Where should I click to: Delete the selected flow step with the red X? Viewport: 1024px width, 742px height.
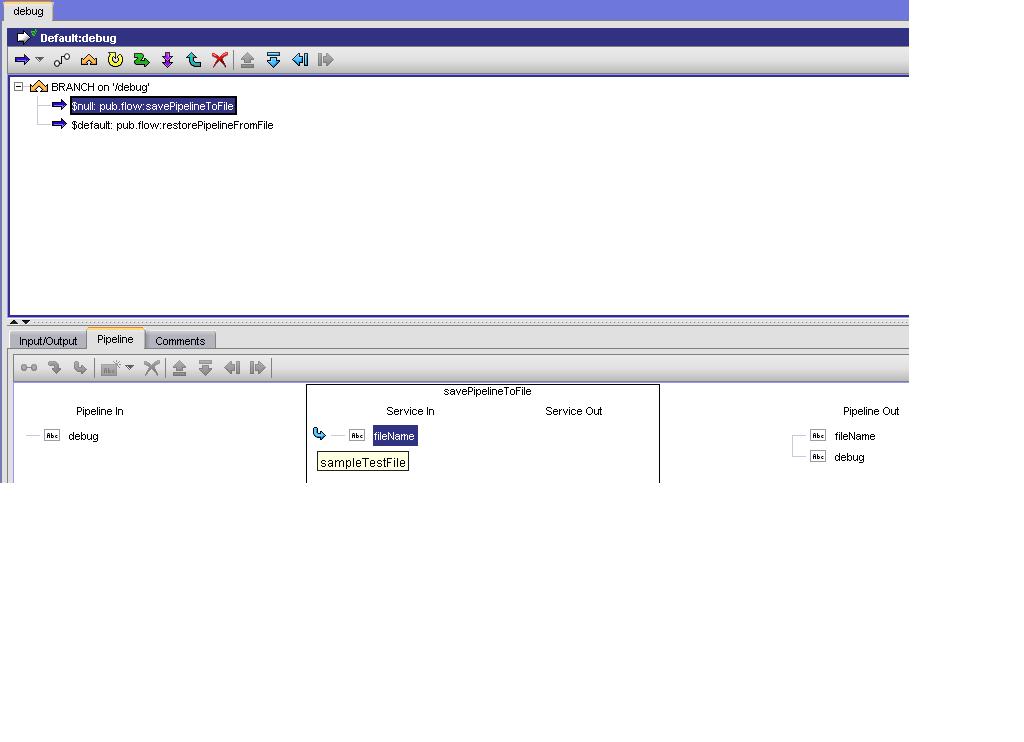coord(220,60)
